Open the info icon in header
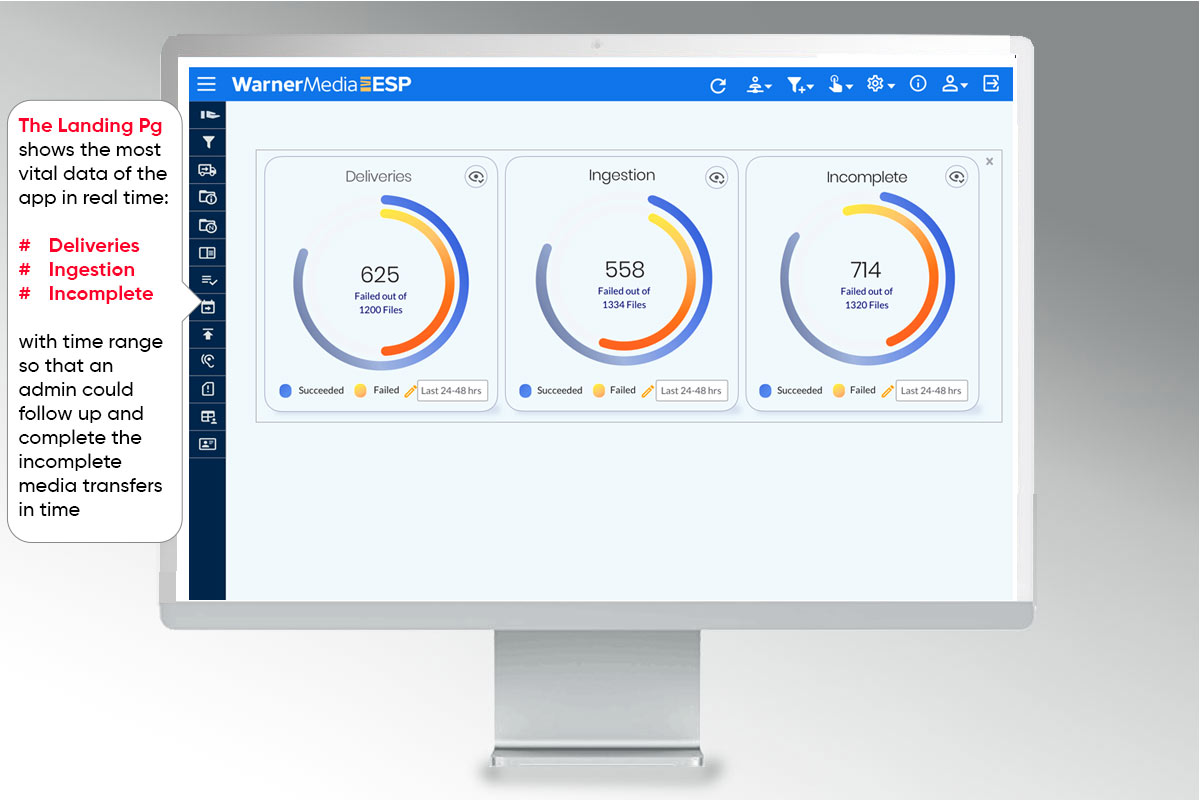 918,84
